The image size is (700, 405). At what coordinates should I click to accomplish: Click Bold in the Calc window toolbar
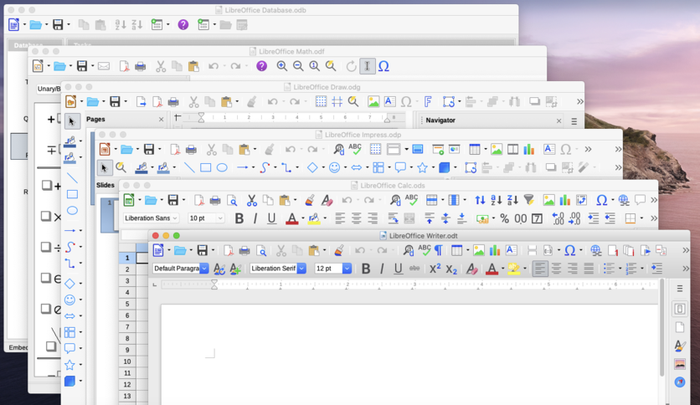tap(239, 218)
